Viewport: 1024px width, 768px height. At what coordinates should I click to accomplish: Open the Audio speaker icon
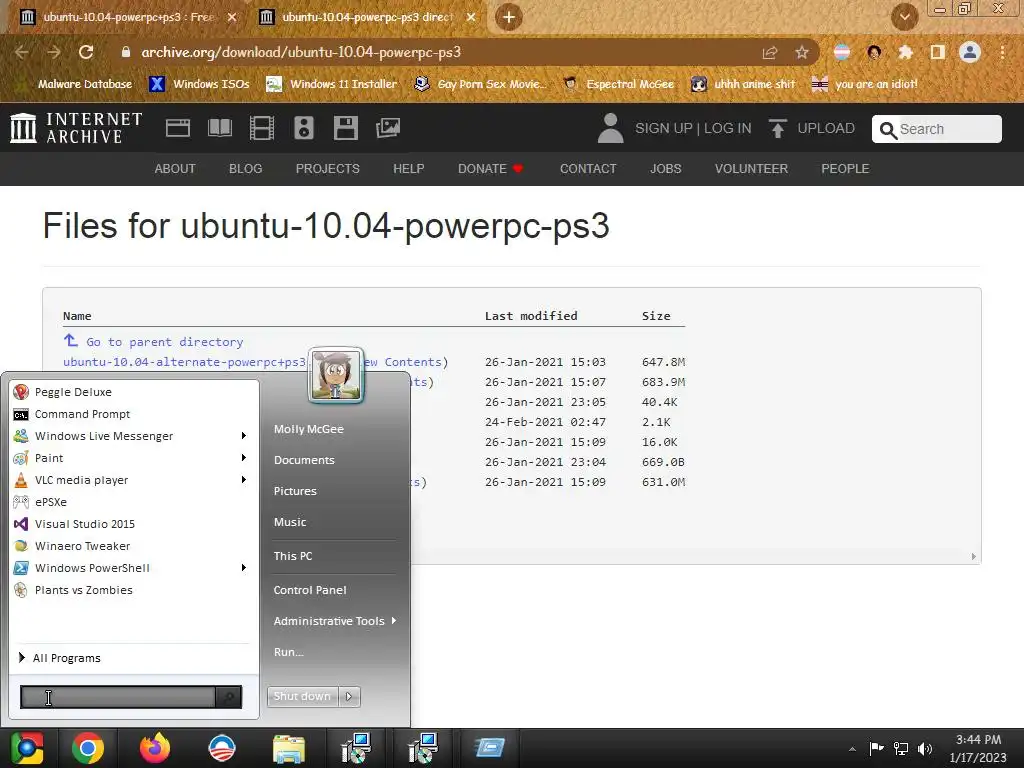[x=304, y=128]
